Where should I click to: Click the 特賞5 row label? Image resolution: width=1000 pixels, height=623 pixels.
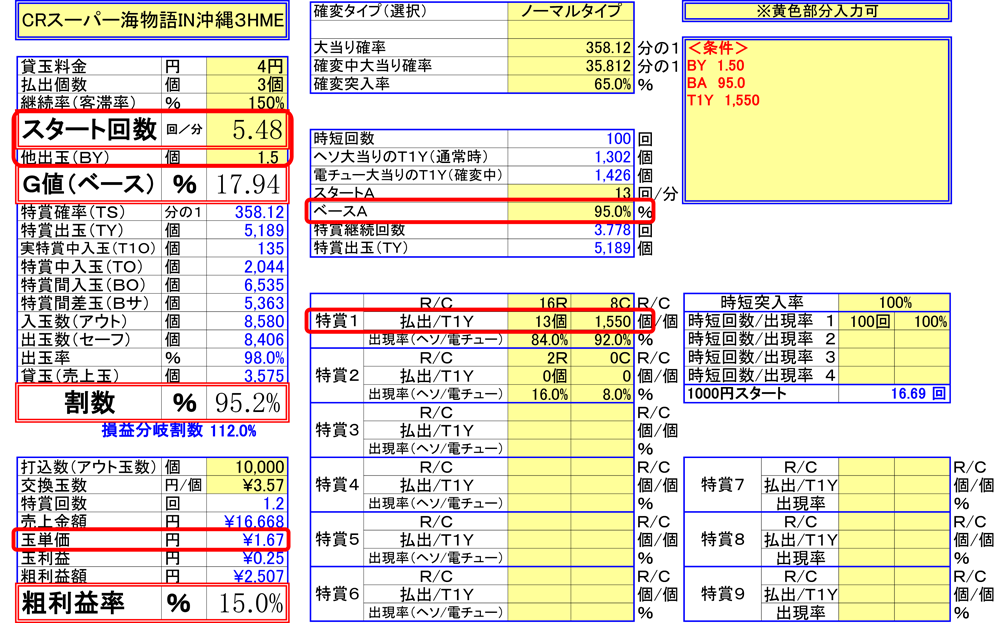[337, 539]
